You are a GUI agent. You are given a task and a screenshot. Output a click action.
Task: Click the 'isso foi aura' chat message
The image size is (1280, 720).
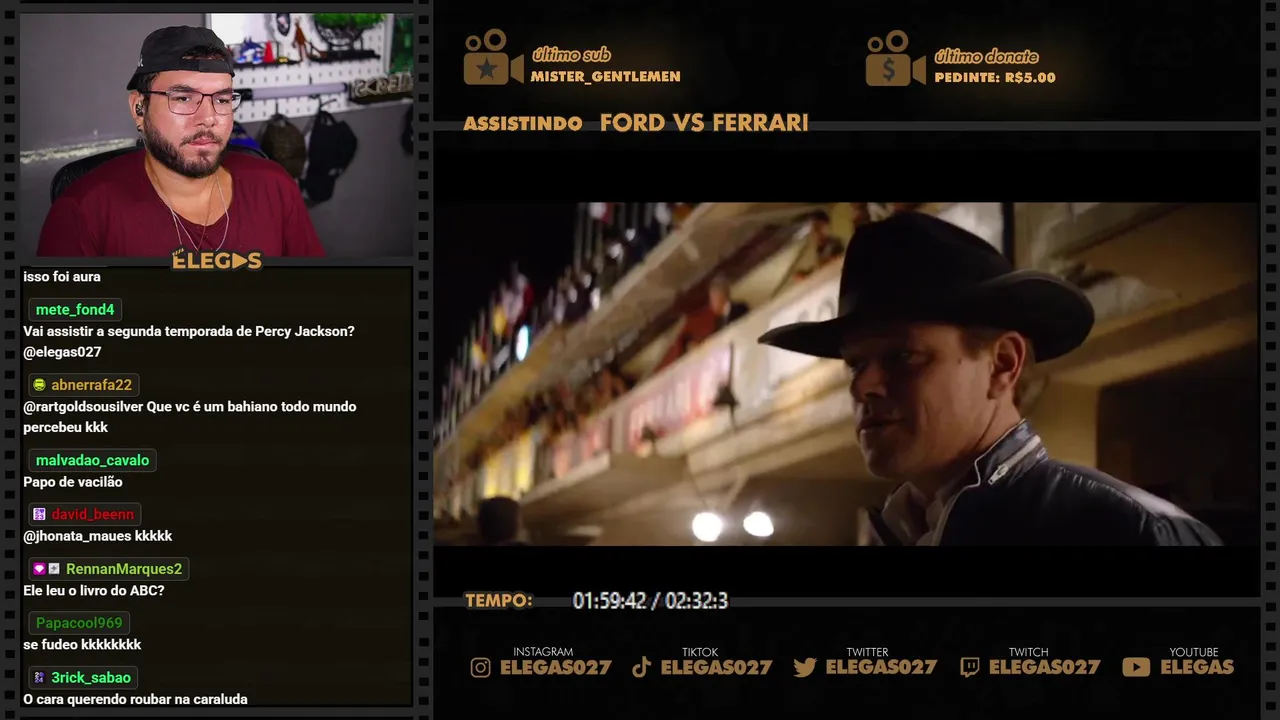62,277
